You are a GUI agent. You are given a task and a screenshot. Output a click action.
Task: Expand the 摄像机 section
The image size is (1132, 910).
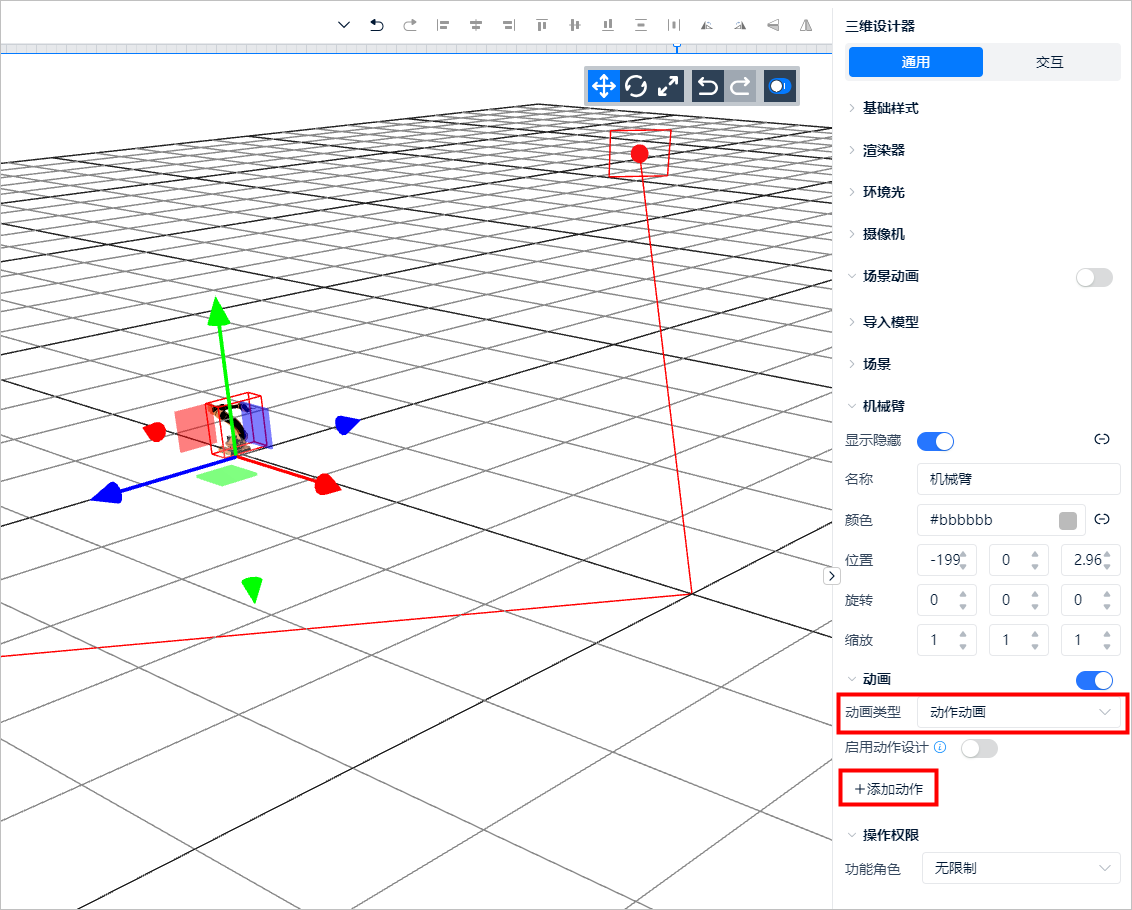coord(884,234)
